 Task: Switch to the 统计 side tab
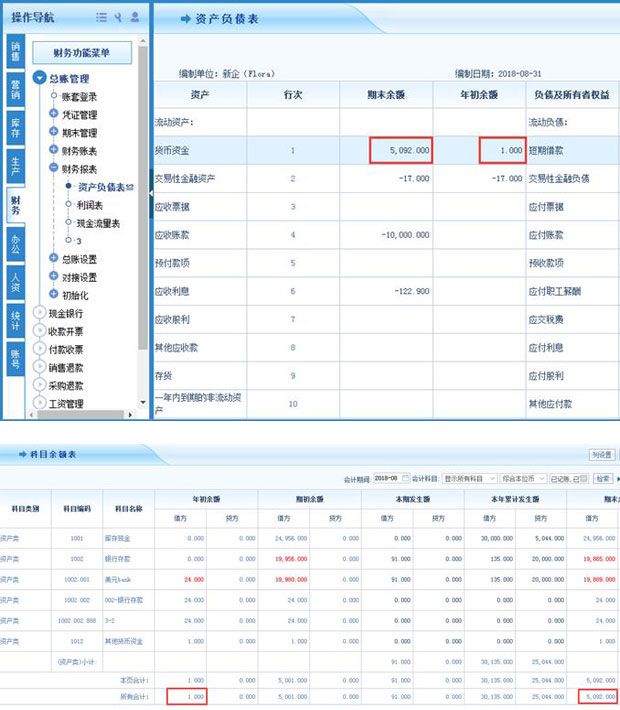(15, 321)
